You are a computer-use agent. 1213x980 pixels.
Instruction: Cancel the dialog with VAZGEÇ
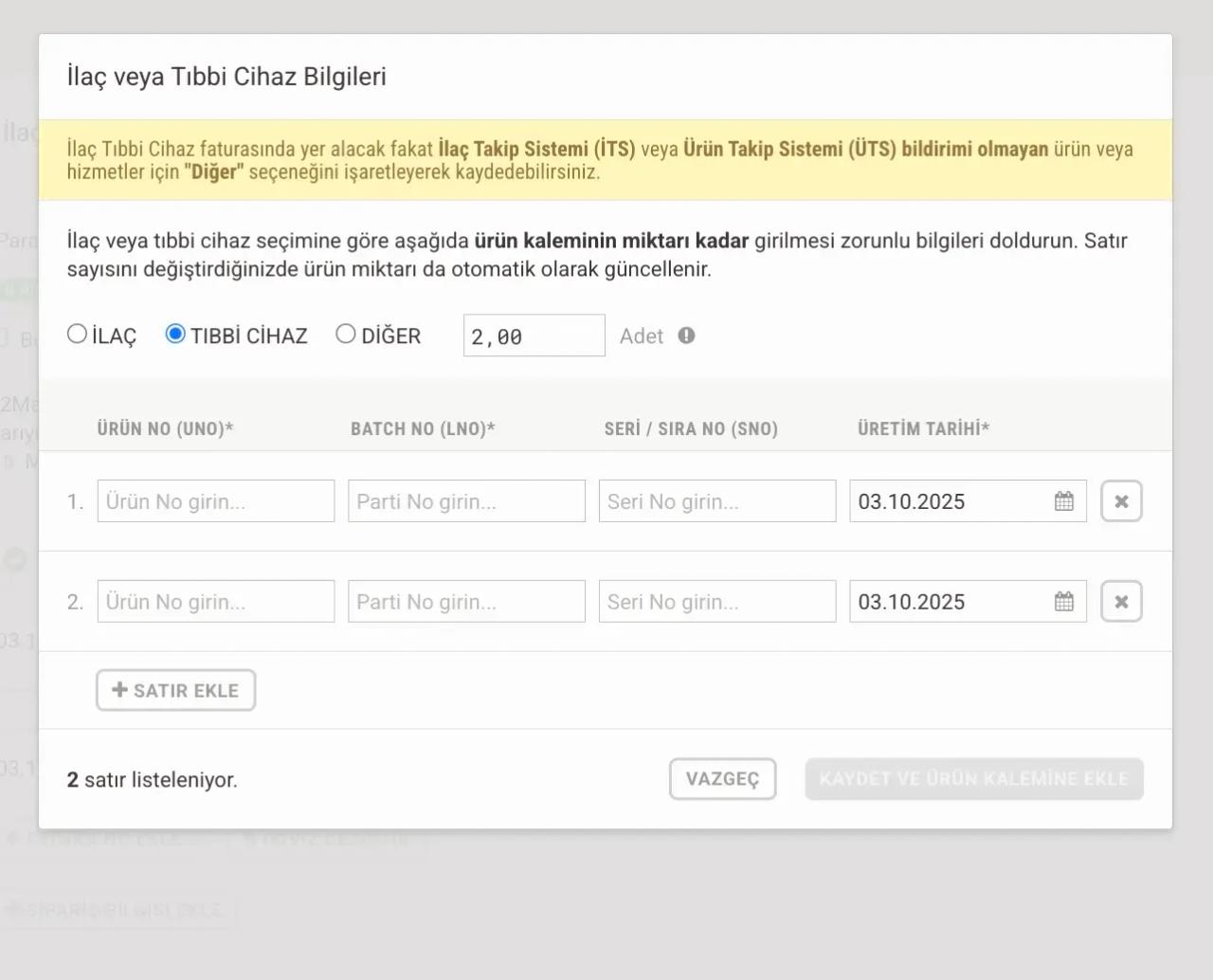[x=722, y=779]
